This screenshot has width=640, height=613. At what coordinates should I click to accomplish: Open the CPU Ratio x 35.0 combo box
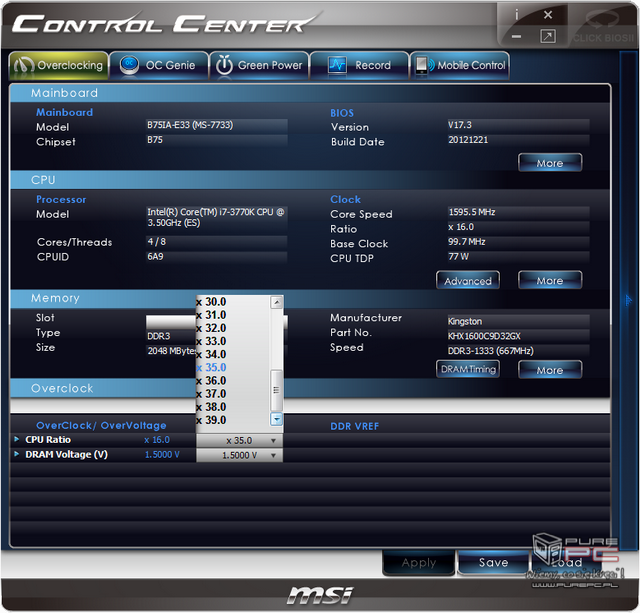pos(239,440)
